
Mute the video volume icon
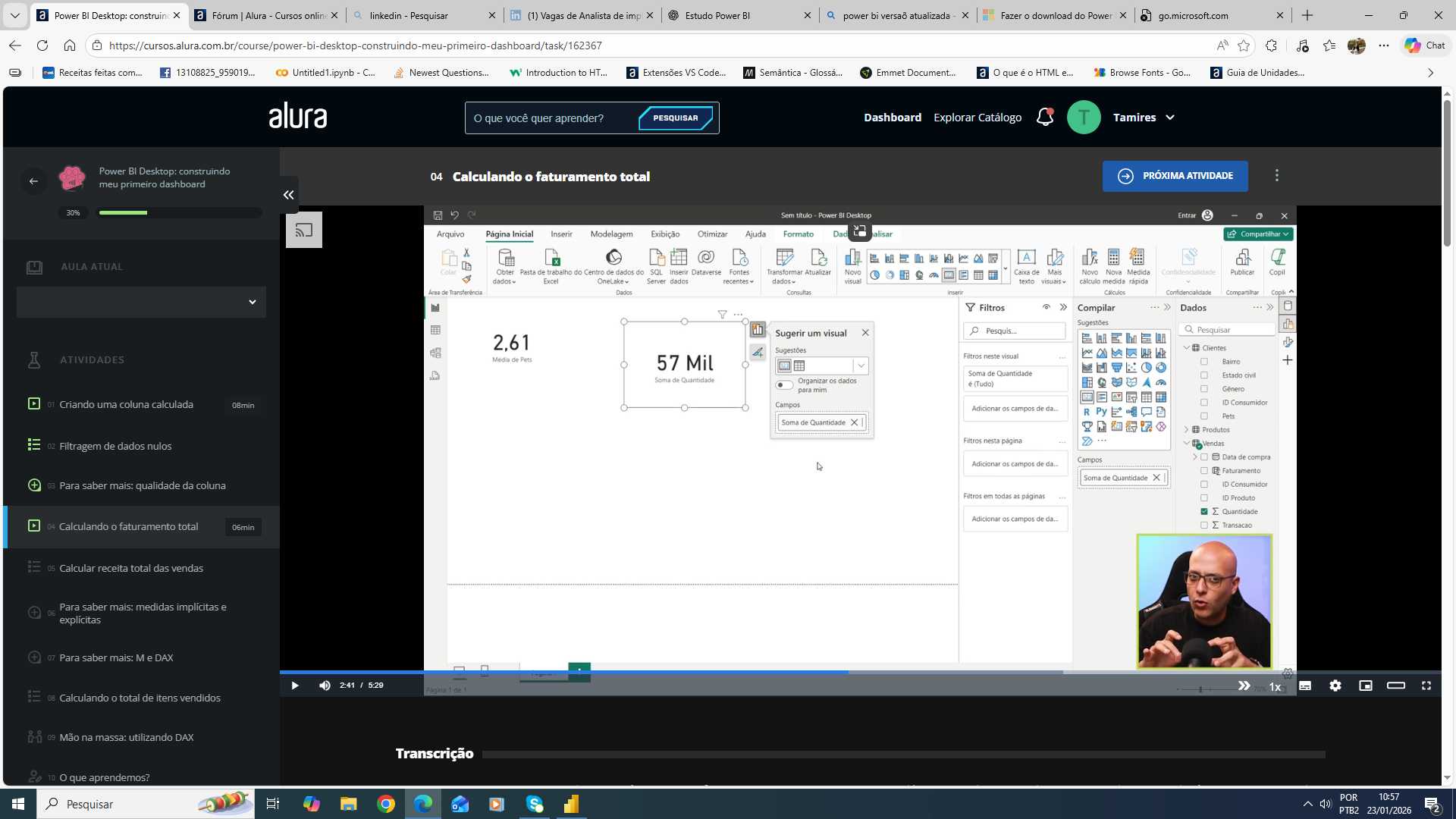[x=325, y=686]
